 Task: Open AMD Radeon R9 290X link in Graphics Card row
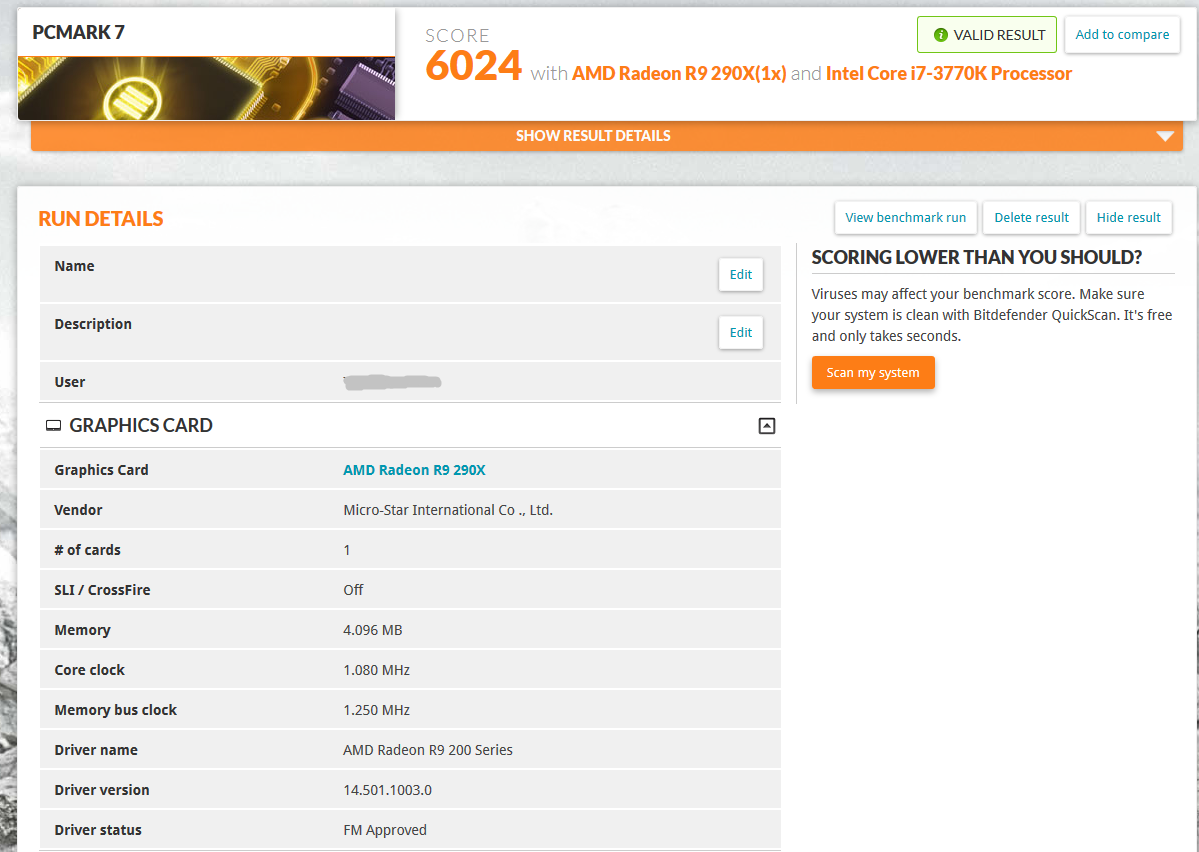pos(414,470)
